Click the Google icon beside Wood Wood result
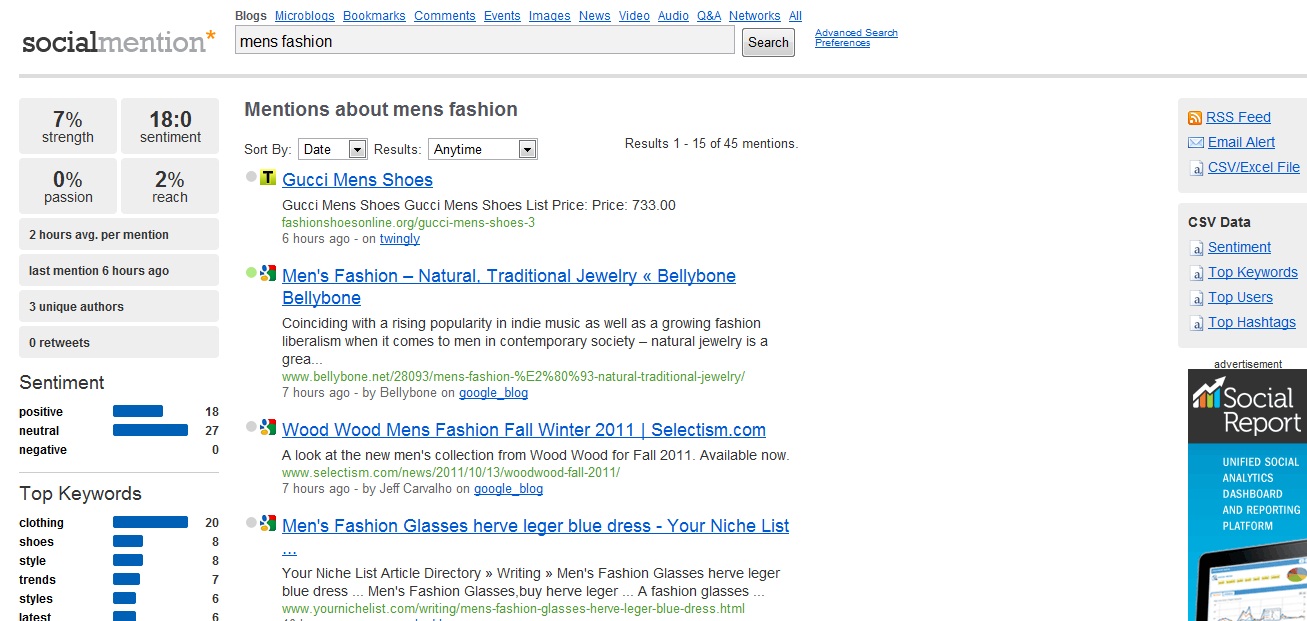 coord(268,427)
